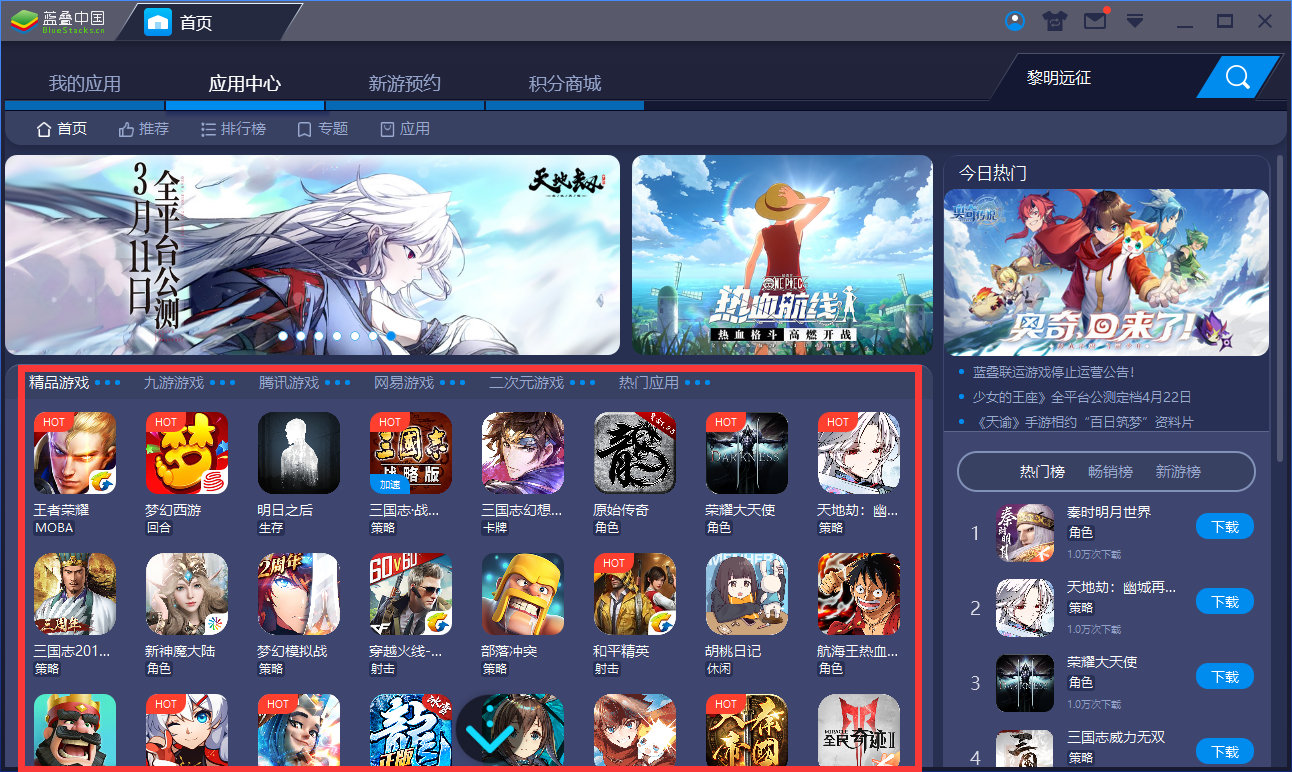The width and height of the screenshot is (1292, 772).
Task: Select the 精品游戏 category
Action: (x=59, y=382)
